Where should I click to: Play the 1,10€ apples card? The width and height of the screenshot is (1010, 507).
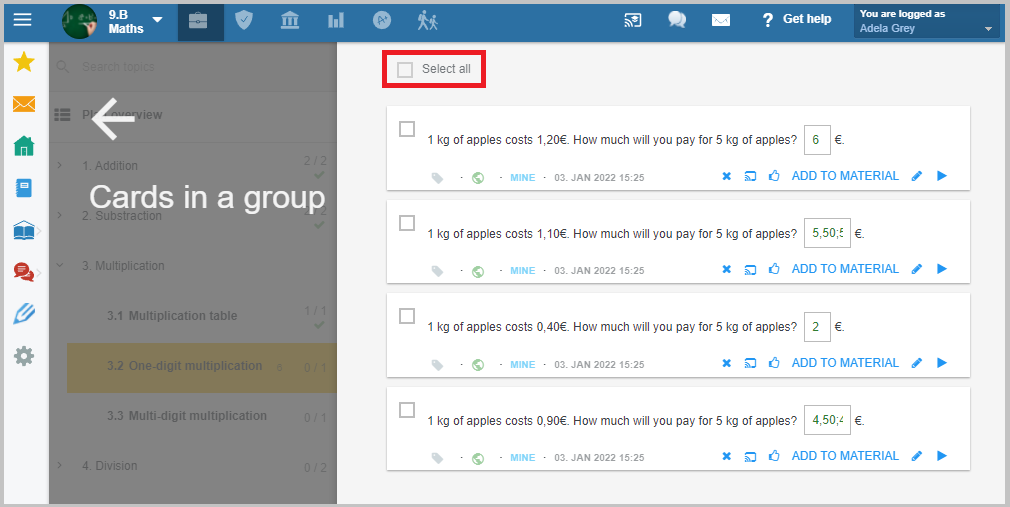tap(942, 269)
